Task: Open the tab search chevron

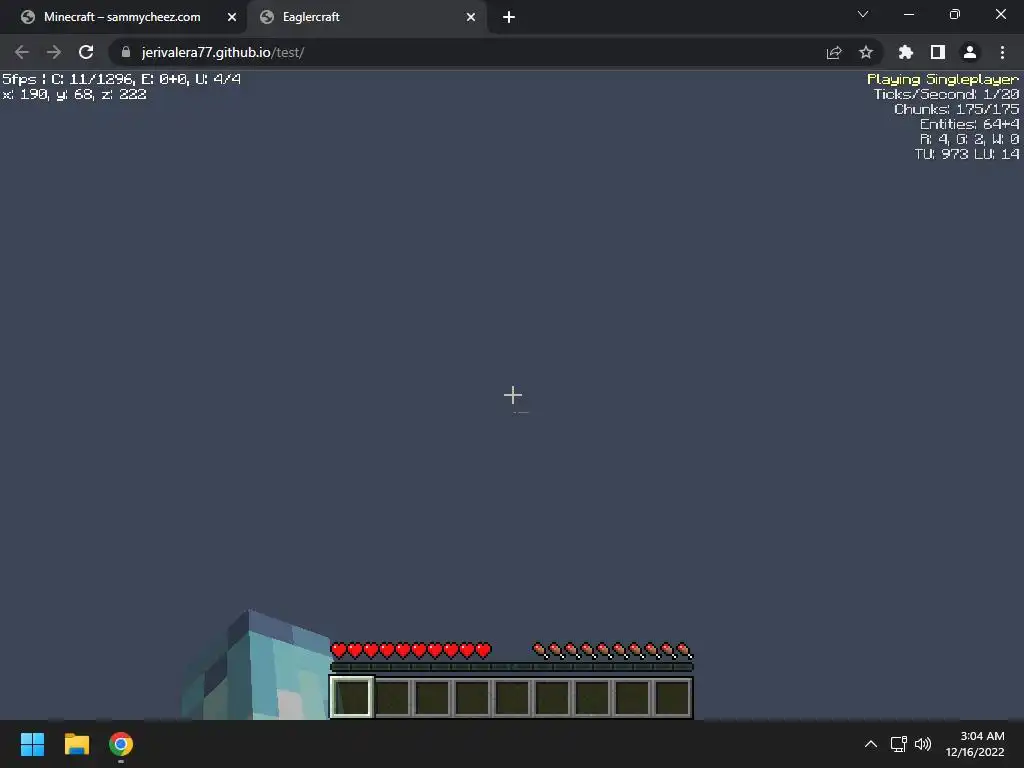Action: (x=863, y=14)
